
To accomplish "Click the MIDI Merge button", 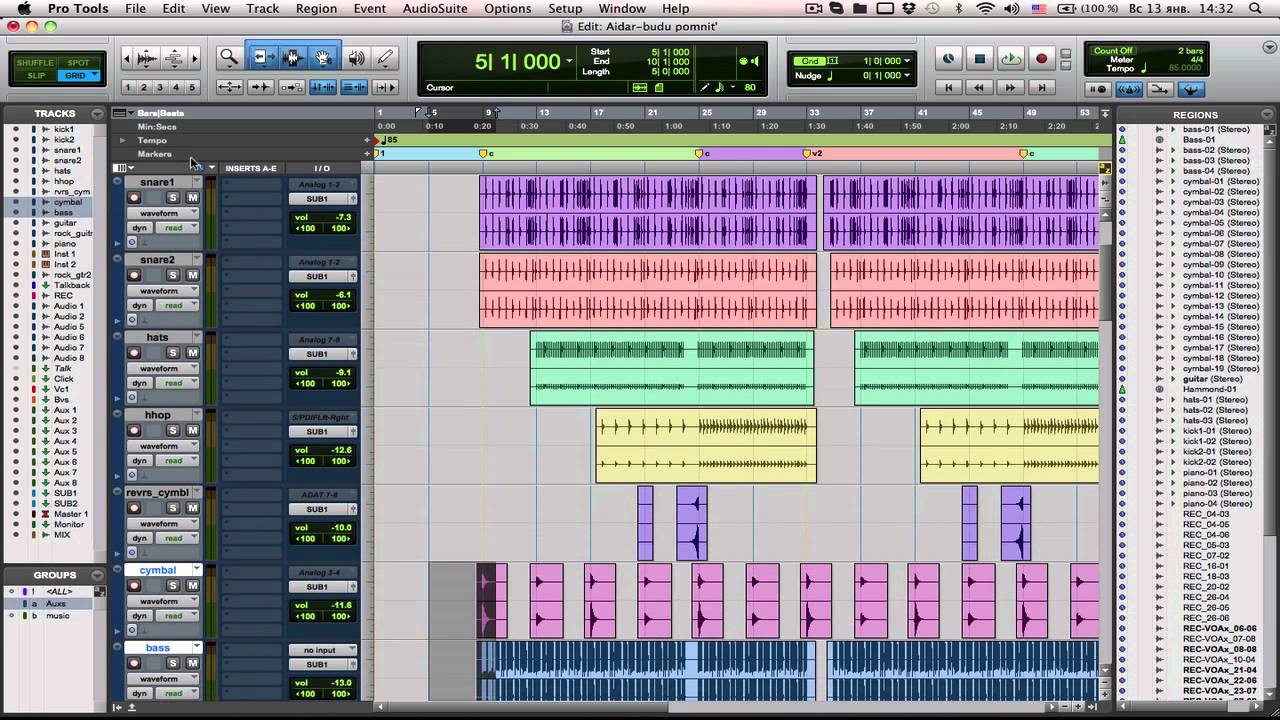I will coord(1160,89).
